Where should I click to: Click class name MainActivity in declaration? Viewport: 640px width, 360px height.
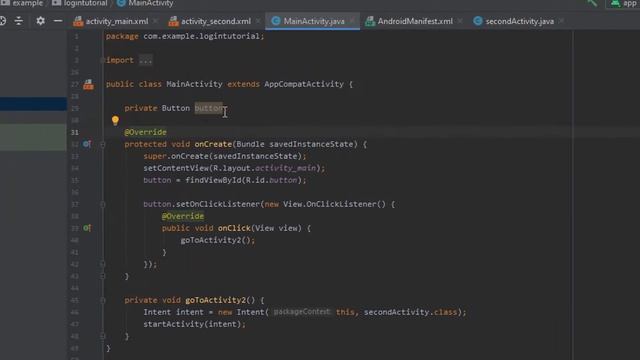point(194,84)
